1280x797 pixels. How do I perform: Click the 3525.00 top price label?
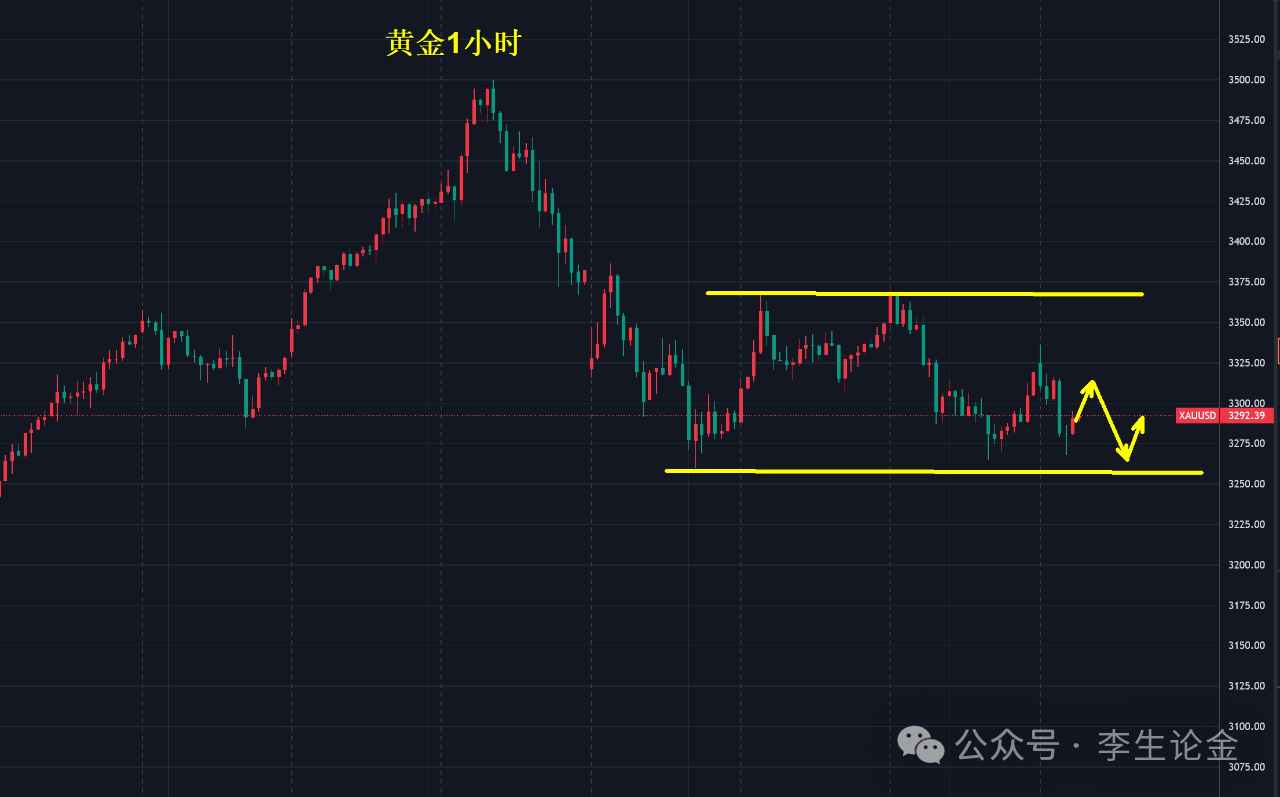[x=1245, y=40]
